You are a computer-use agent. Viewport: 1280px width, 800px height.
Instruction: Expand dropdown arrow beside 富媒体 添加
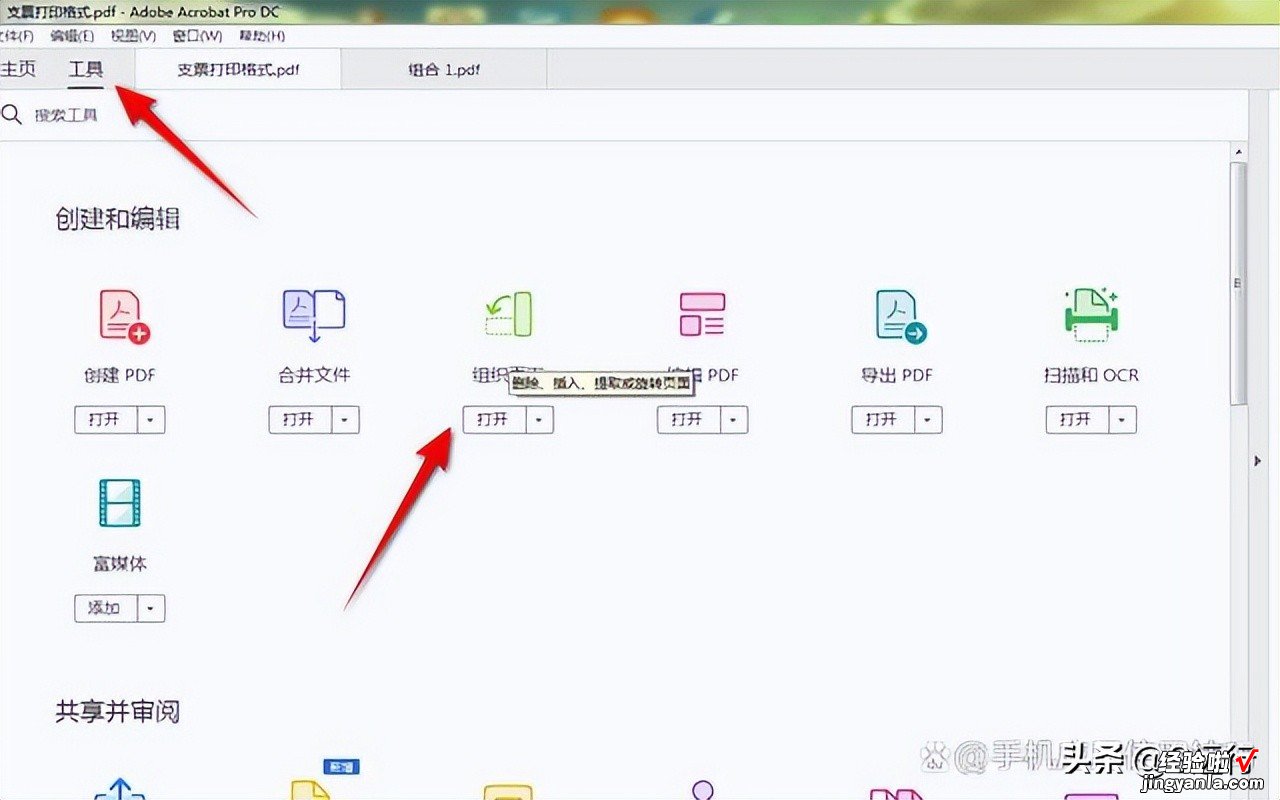click(150, 608)
